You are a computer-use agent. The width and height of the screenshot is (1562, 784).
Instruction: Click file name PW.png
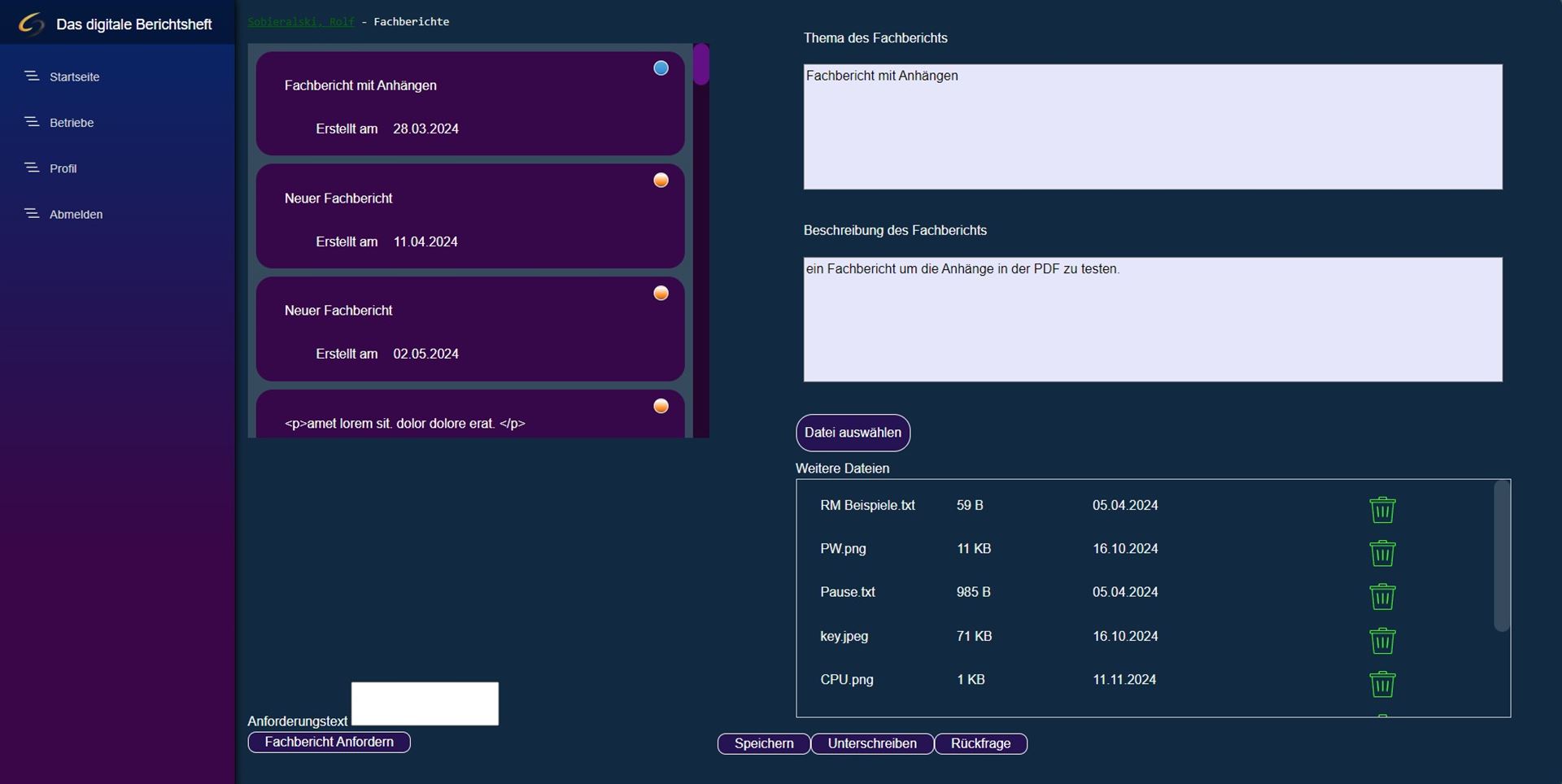[x=843, y=549]
